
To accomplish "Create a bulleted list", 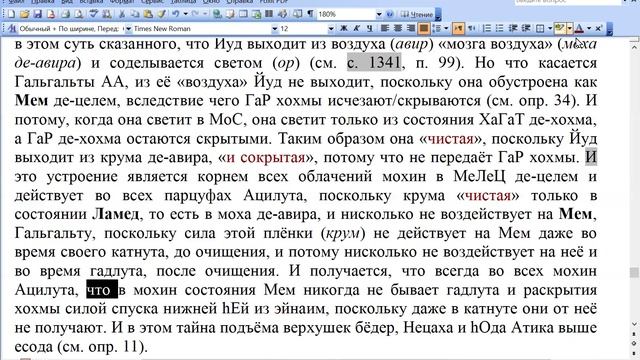I will (x=500, y=28).
